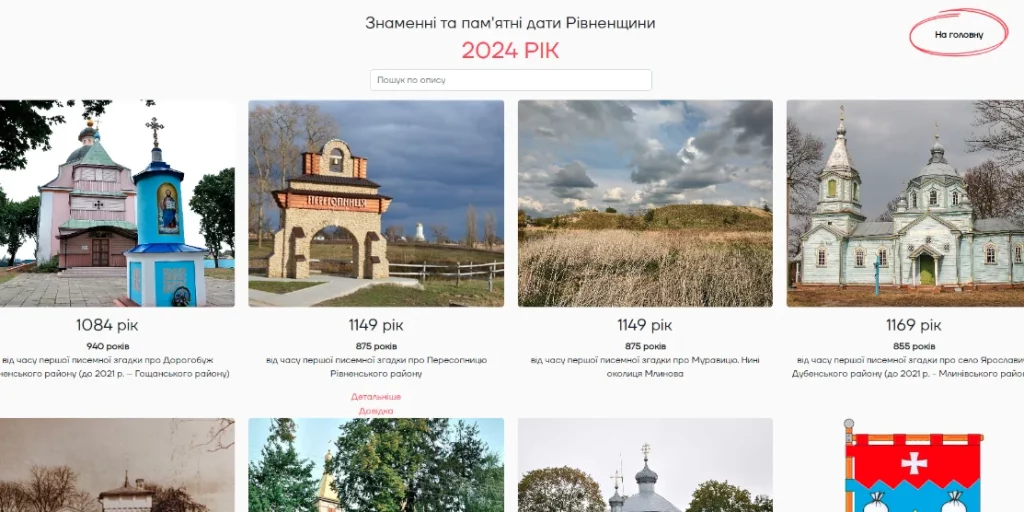This screenshot has height=512, width=1024.
Task: Click the '855 років' label
Action: point(914,346)
